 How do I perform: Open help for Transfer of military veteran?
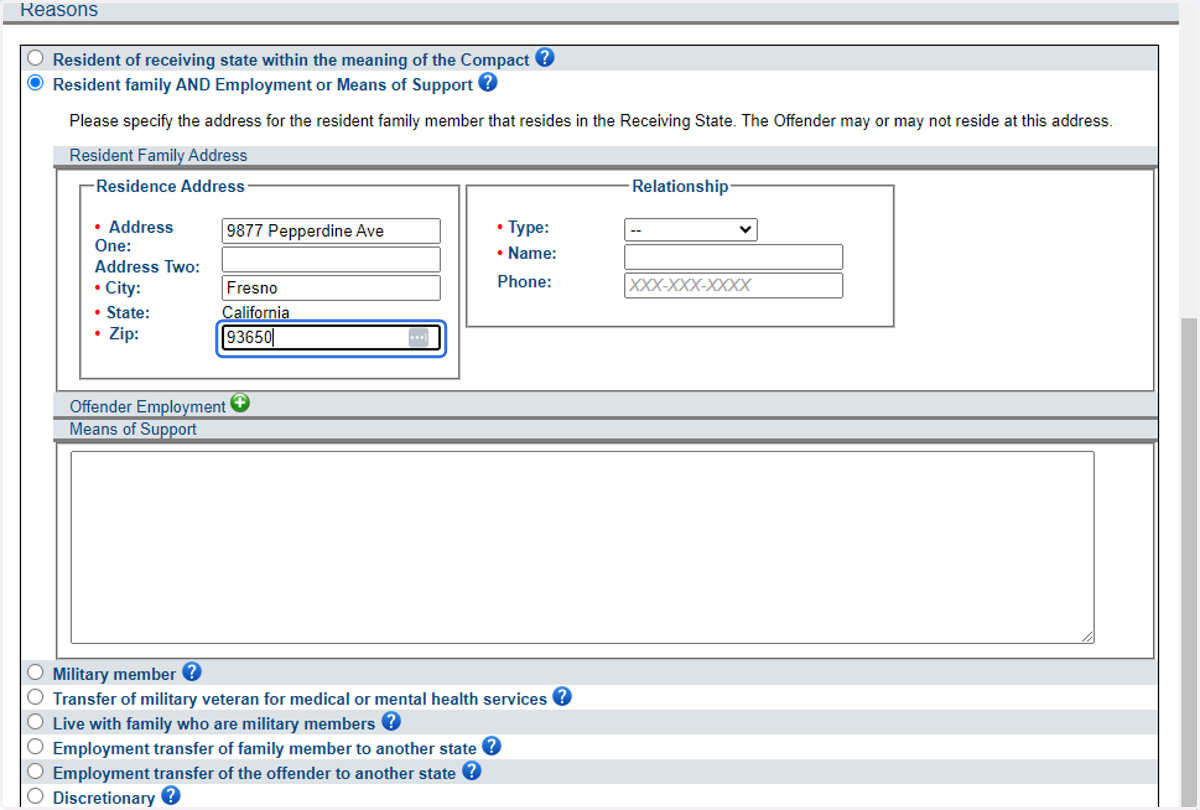pyautogui.click(x=562, y=696)
